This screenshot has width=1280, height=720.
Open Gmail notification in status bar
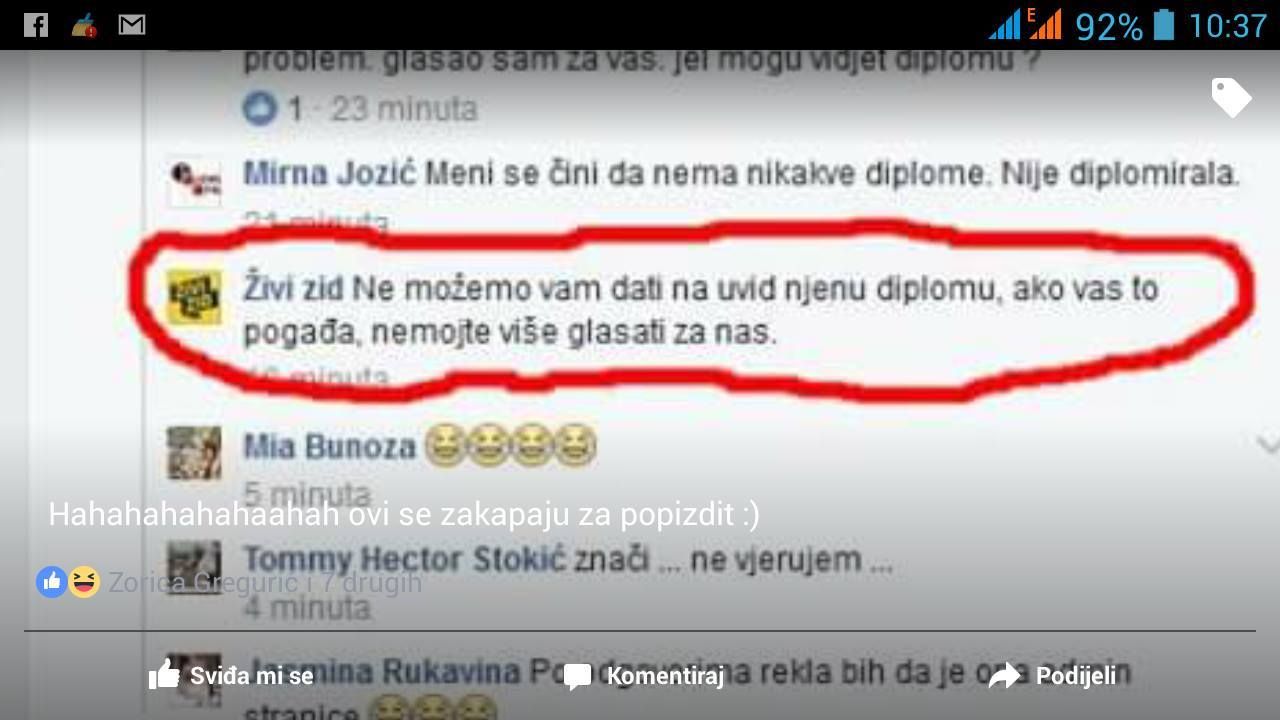132,24
